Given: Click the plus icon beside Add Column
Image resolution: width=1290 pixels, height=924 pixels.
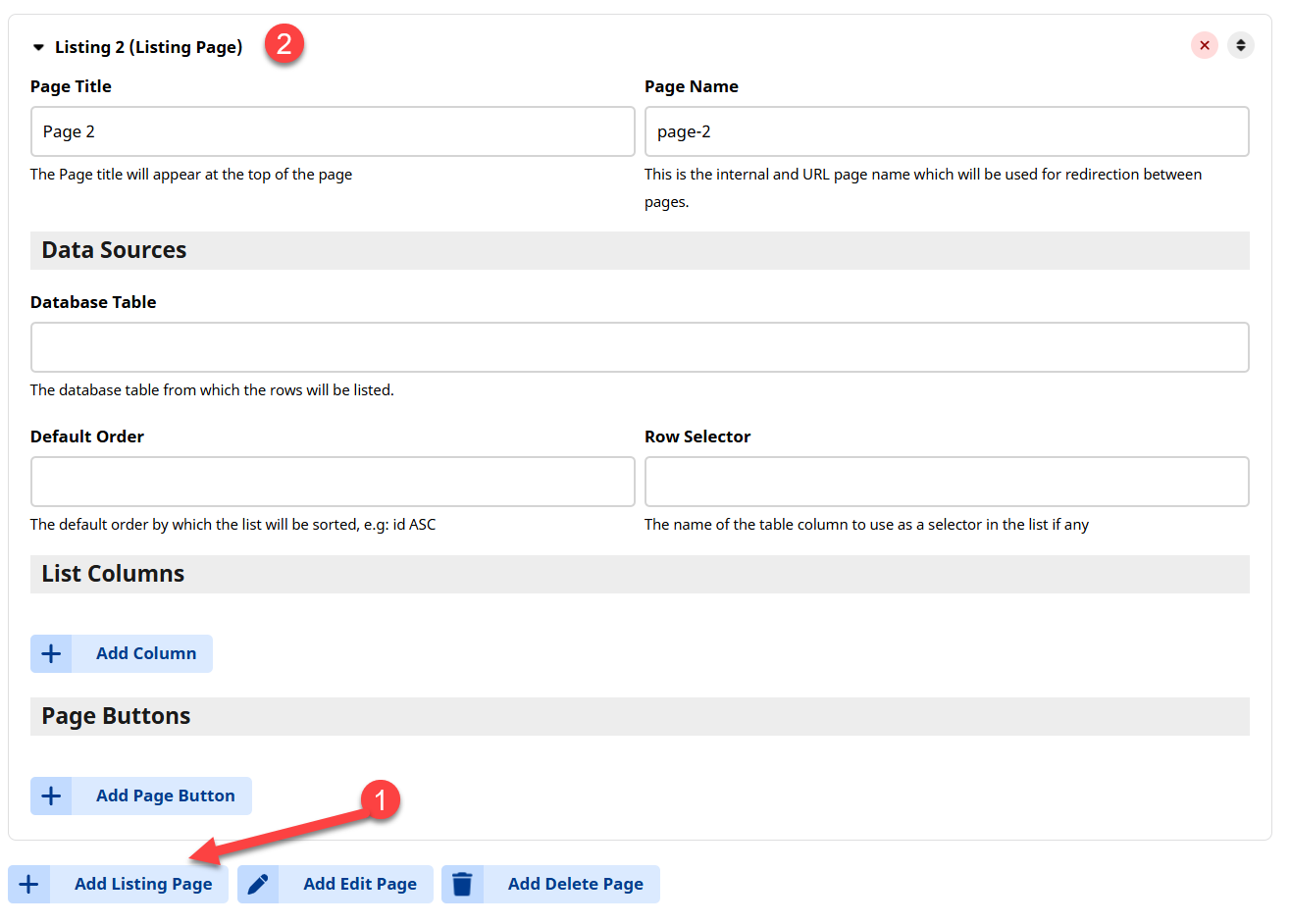Looking at the screenshot, I should 51,654.
